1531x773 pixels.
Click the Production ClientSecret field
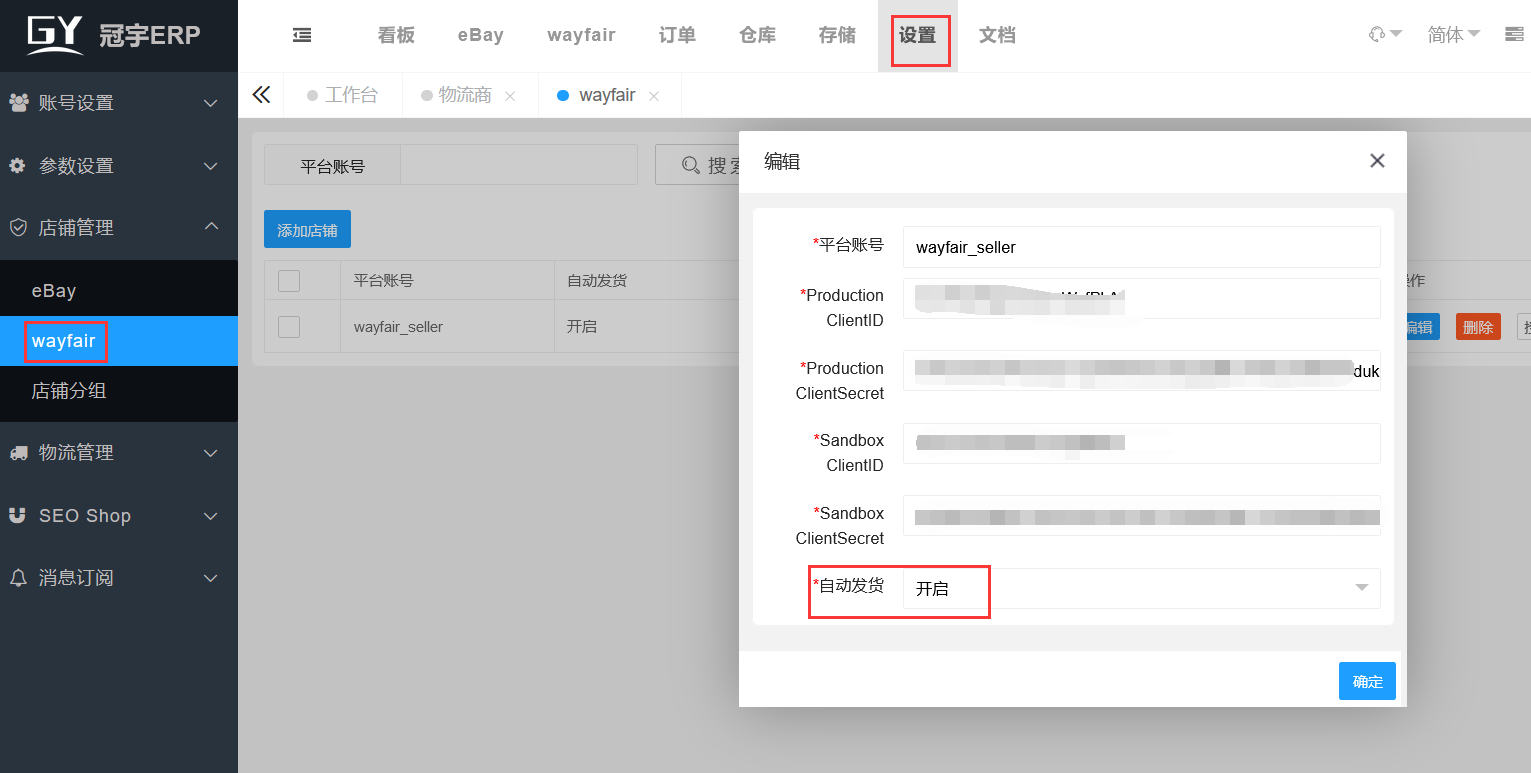[x=1141, y=370]
